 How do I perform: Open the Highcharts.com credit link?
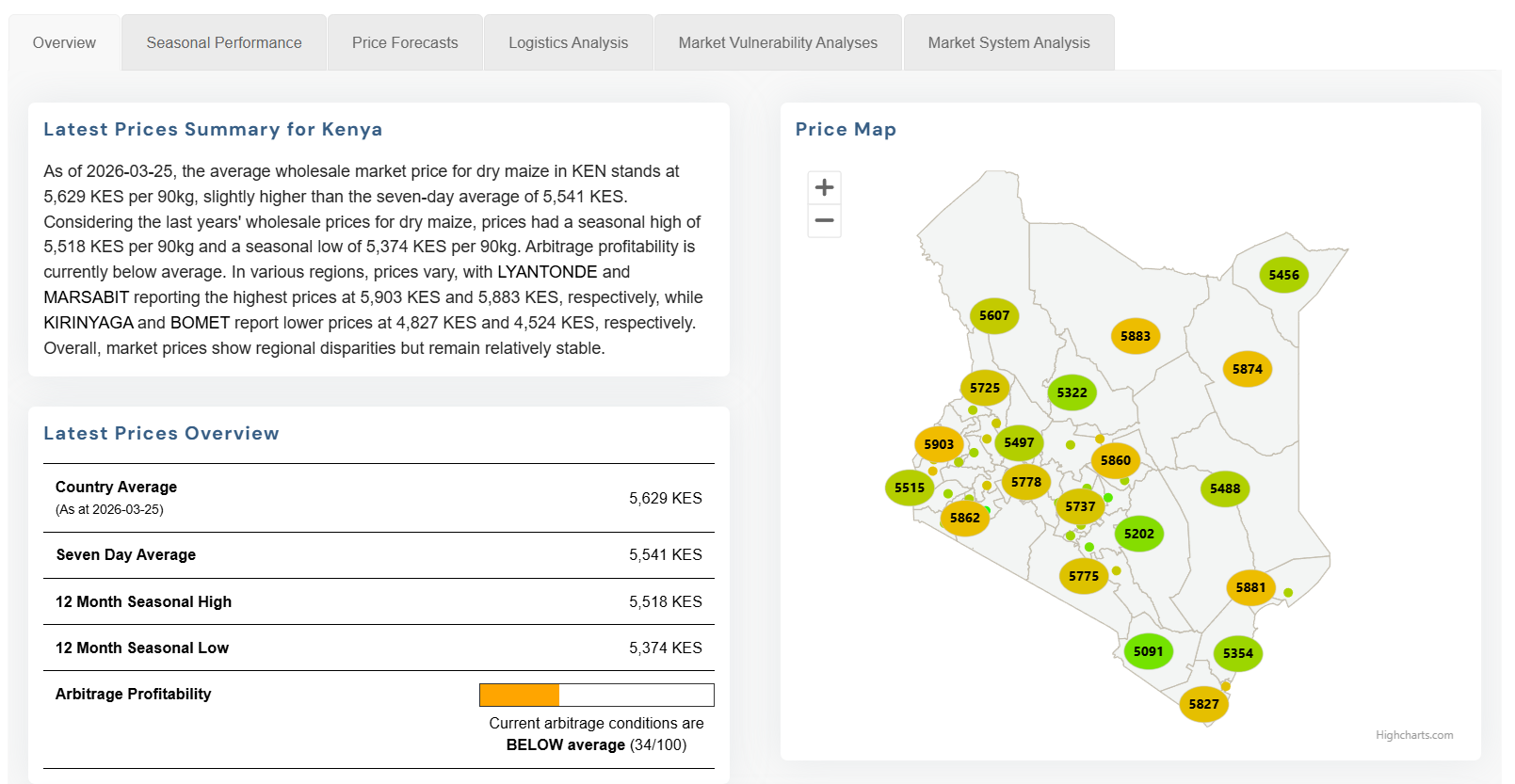1413,735
